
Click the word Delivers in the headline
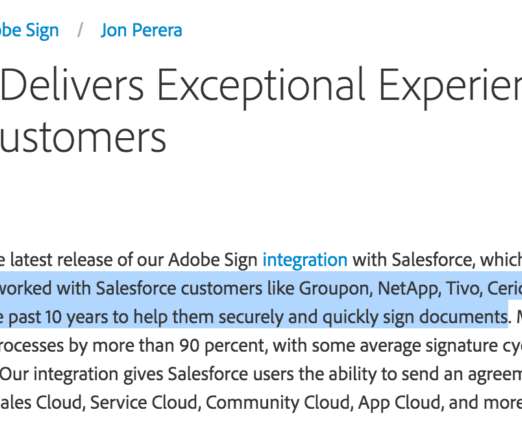(x=73, y=85)
